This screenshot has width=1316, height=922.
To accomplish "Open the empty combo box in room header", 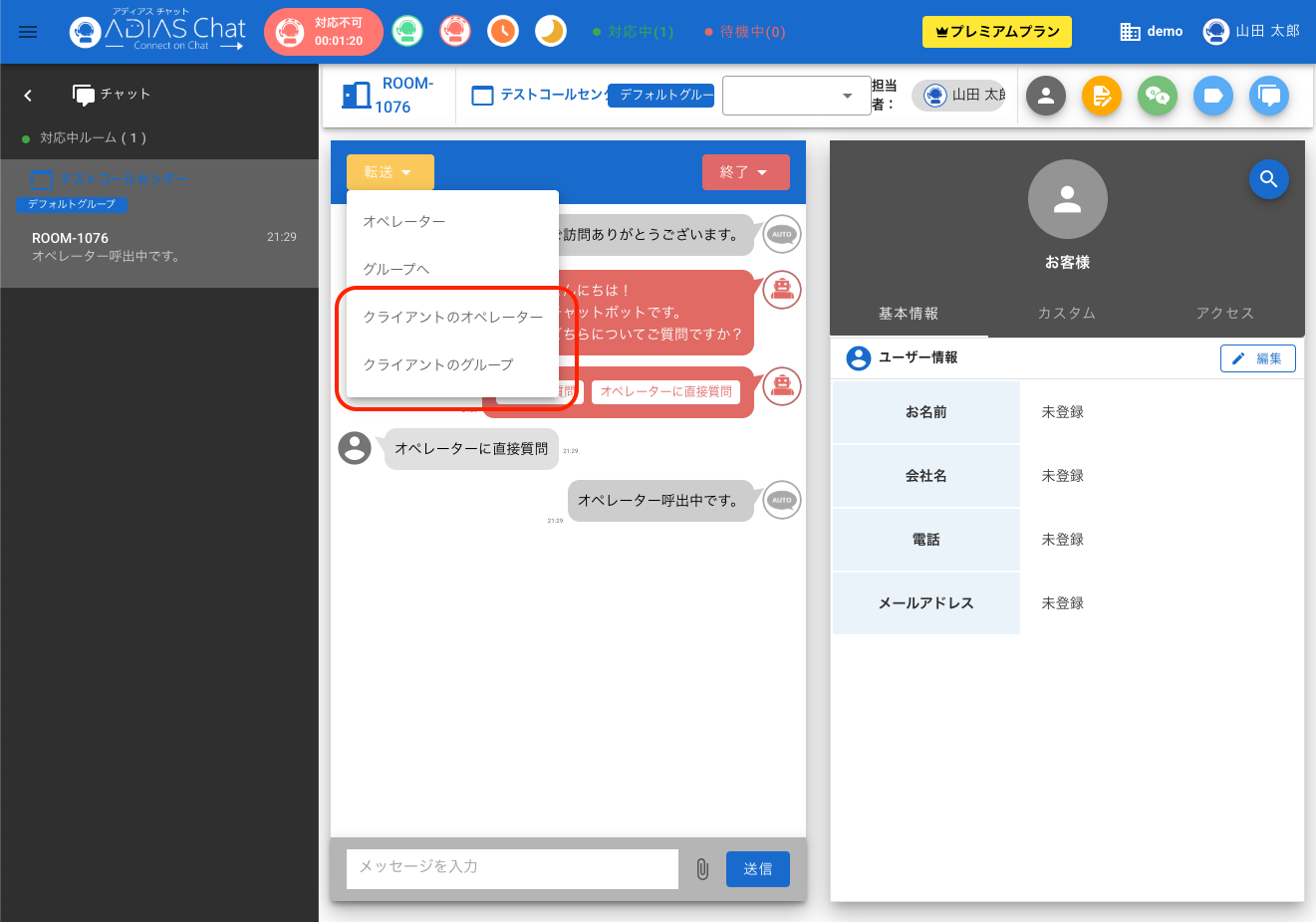I will point(796,96).
